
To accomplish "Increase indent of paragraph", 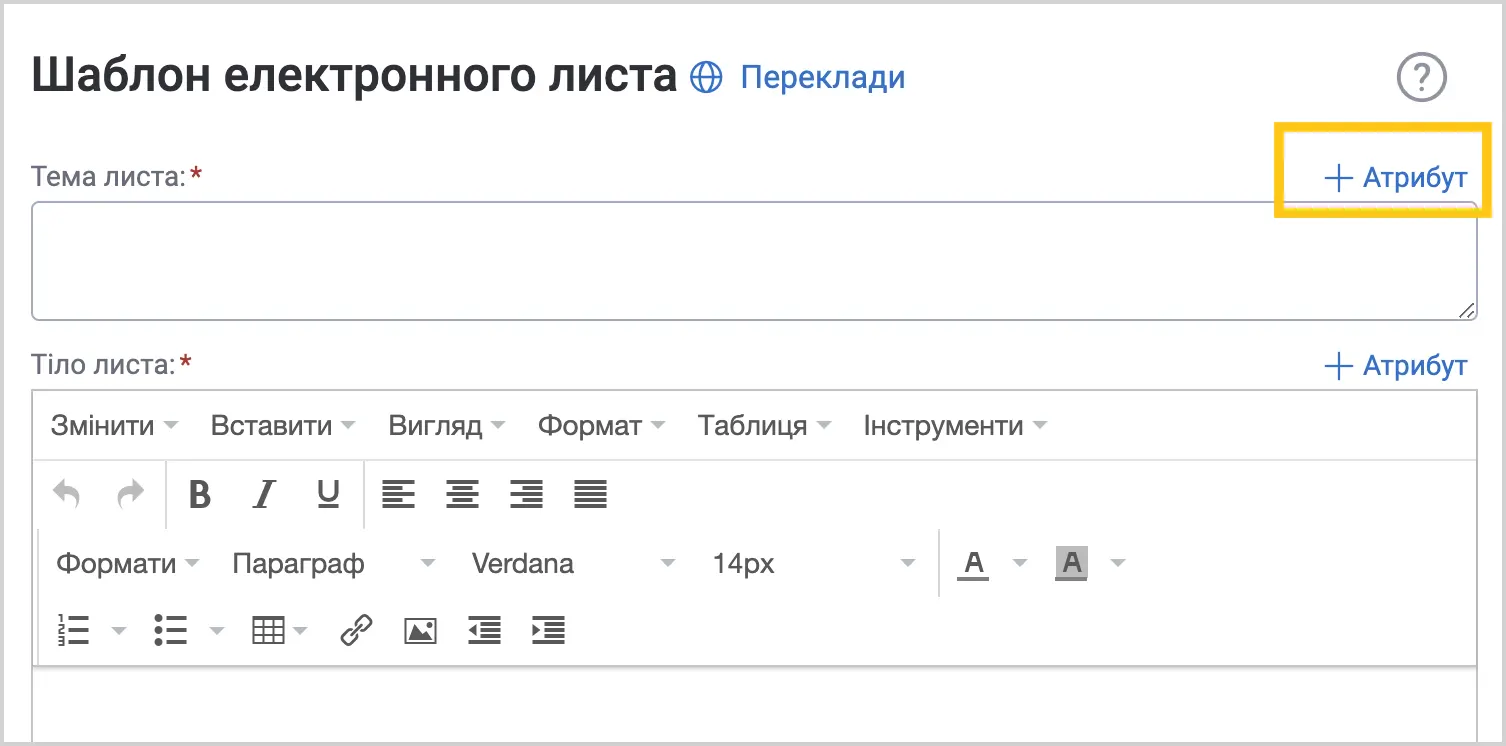I will (549, 630).
